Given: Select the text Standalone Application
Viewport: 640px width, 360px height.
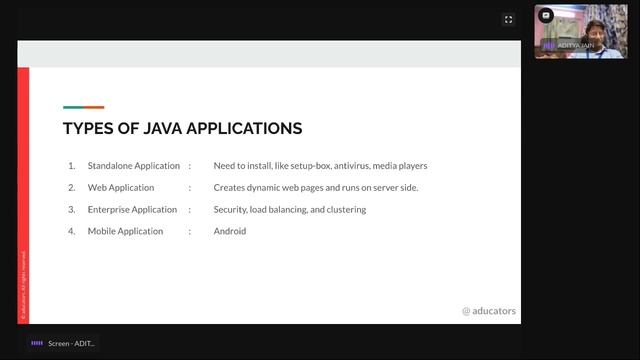Looking at the screenshot, I should pyautogui.click(x=133, y=166).
